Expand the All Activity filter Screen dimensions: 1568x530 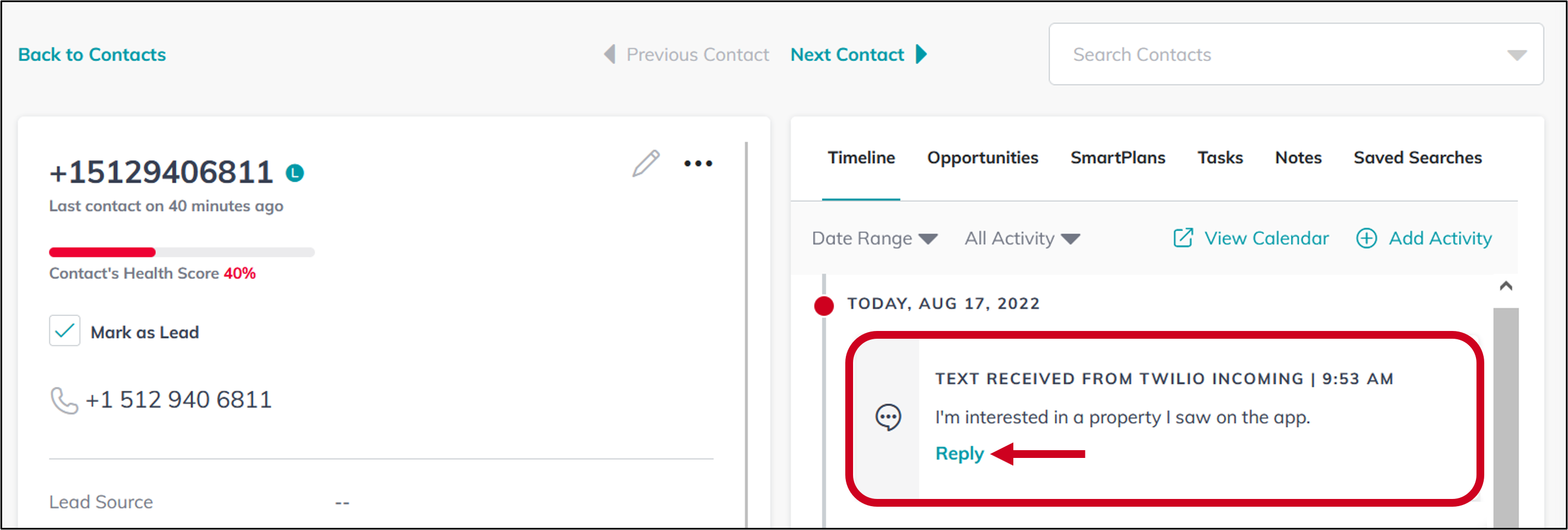pyautogui.click(x=1022, y=238)
